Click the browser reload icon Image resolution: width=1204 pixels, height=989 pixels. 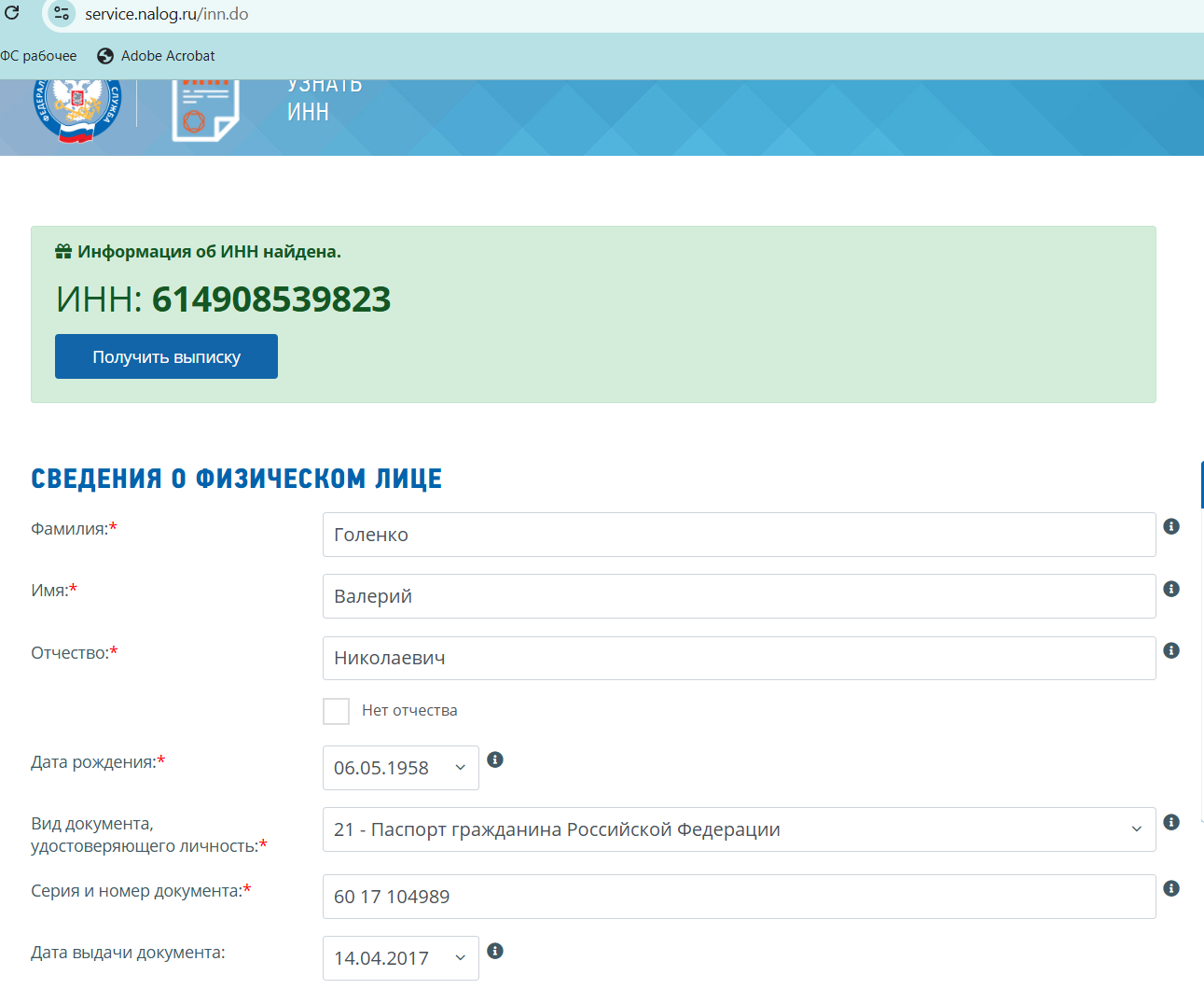coord(12,13)
